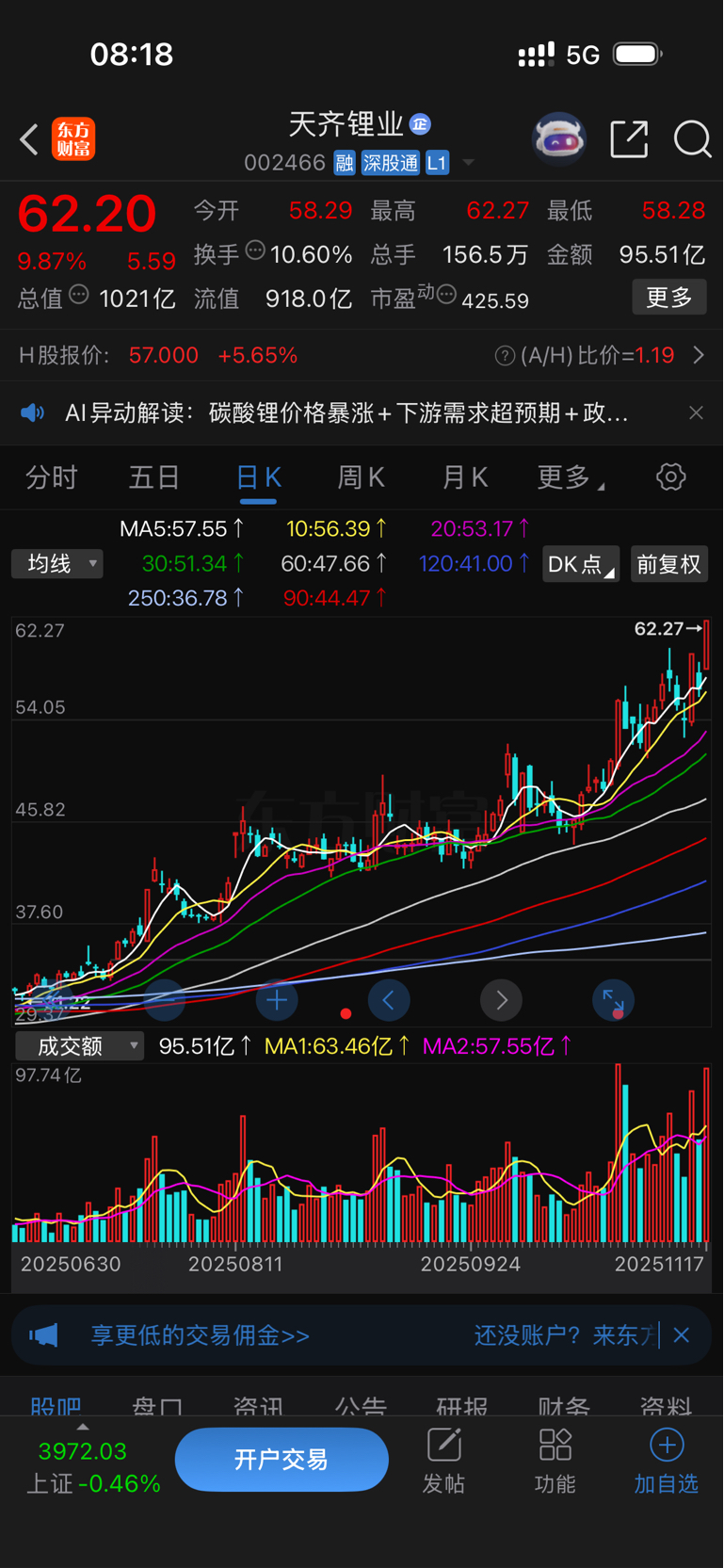Open chart settings gear icon
724x1568 pixels.
[x=671, y=477]
